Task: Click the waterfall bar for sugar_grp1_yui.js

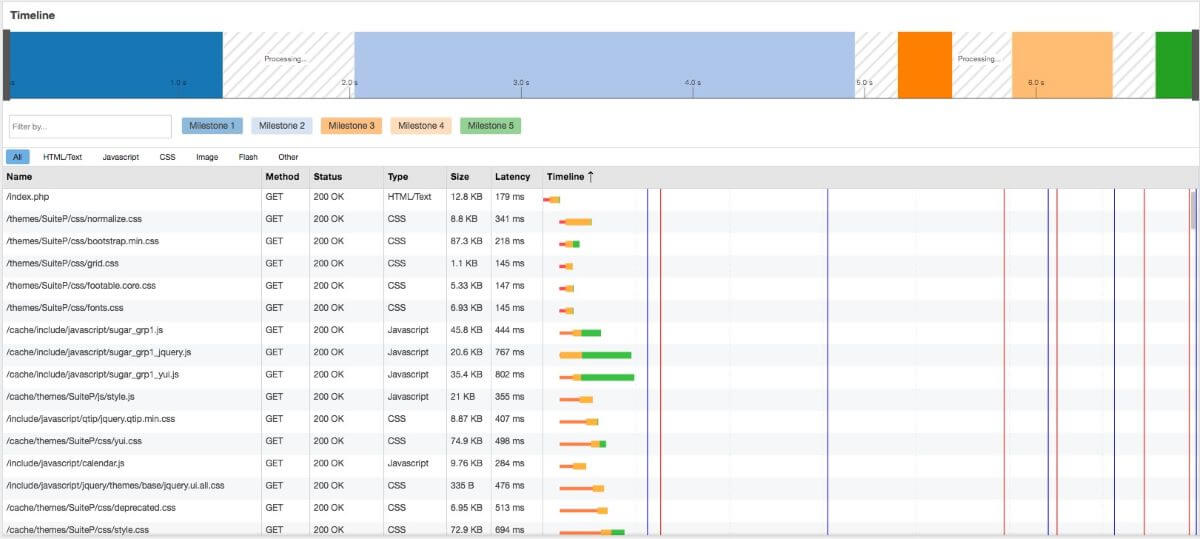Action: [597, 377]
